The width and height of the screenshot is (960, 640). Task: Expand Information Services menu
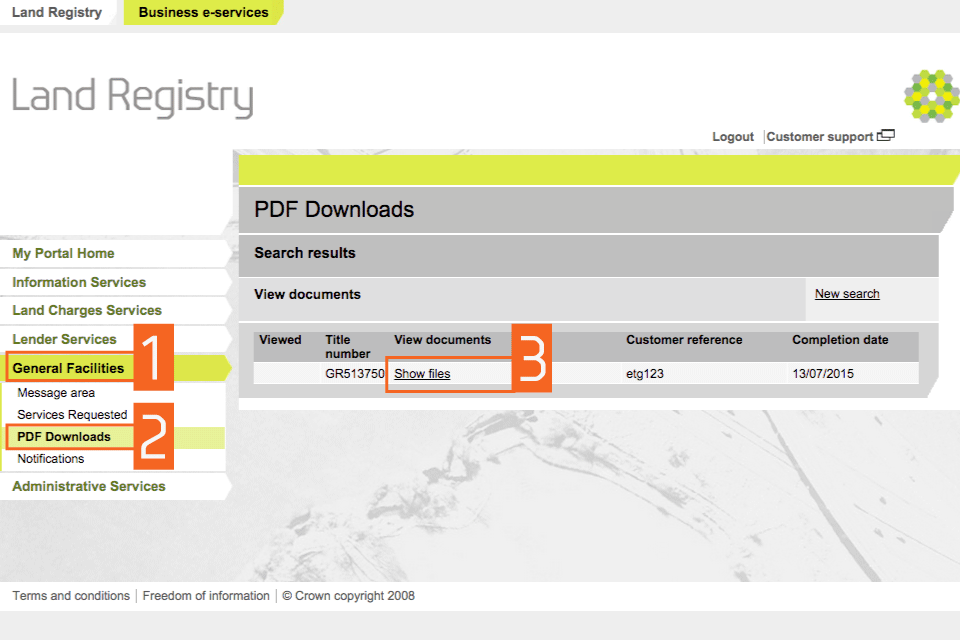[79, 283]
